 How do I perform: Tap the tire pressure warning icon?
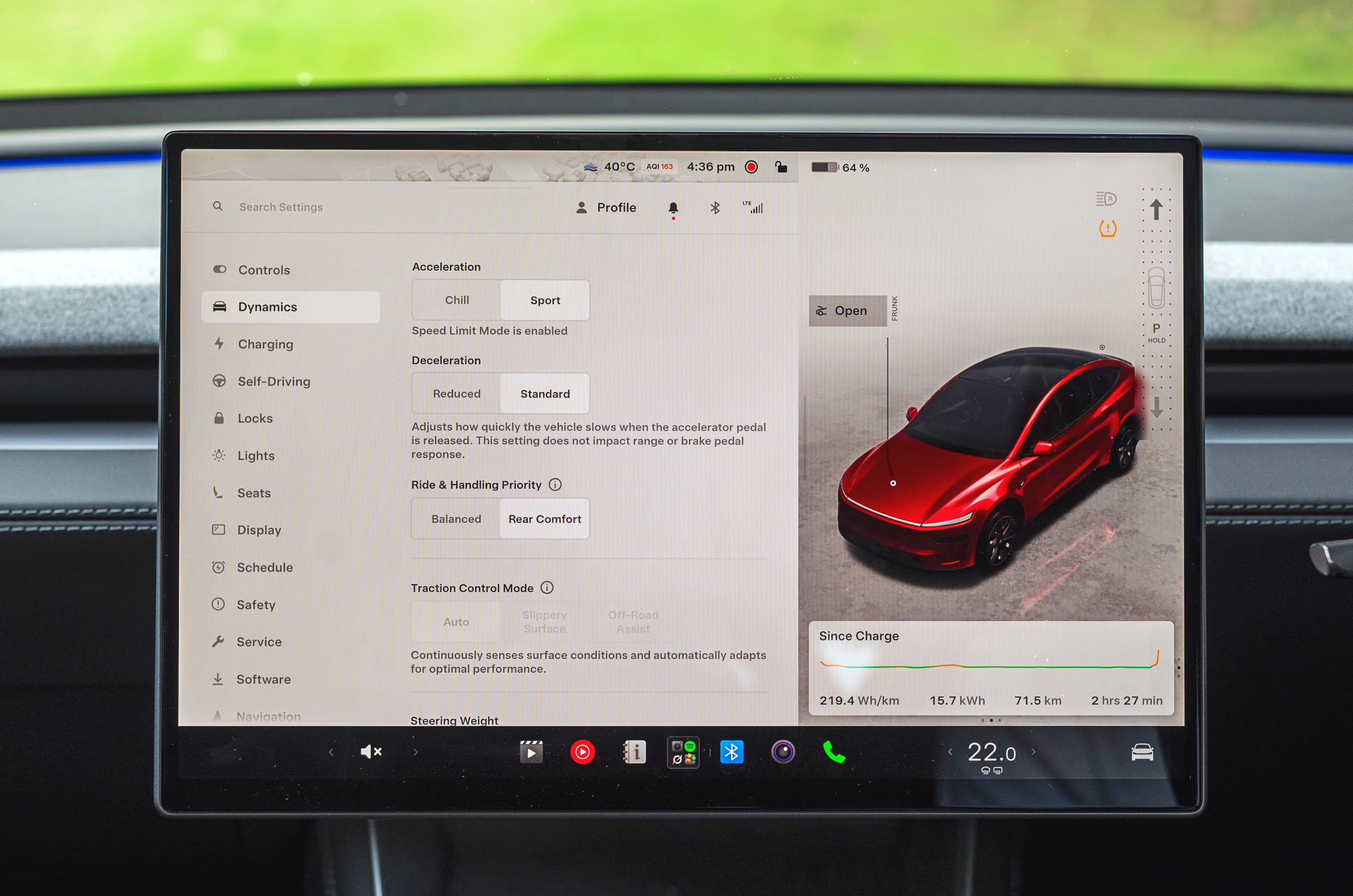click(1108, 229)
